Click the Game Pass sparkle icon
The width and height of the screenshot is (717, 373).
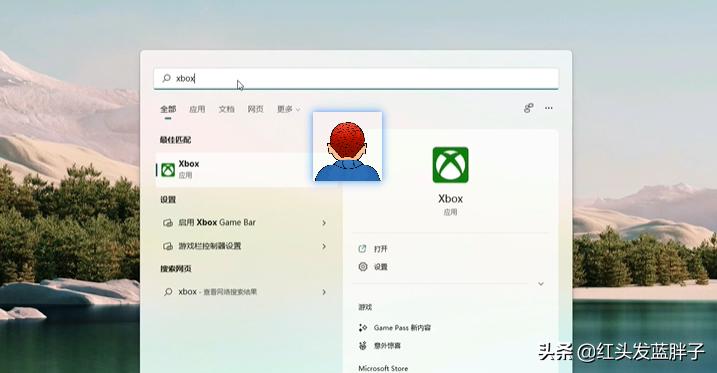point(363,328)
